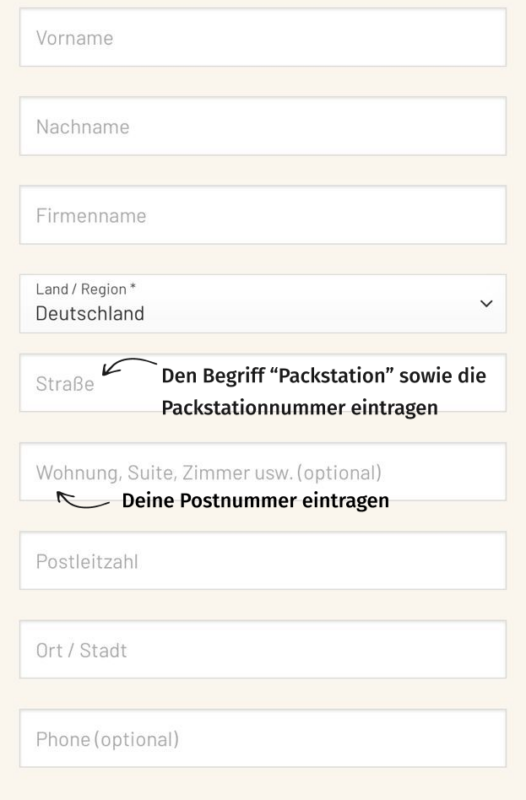Click the Packstation annotation text
This screenshot has width=526, height=800.
[x=323, y=391]
